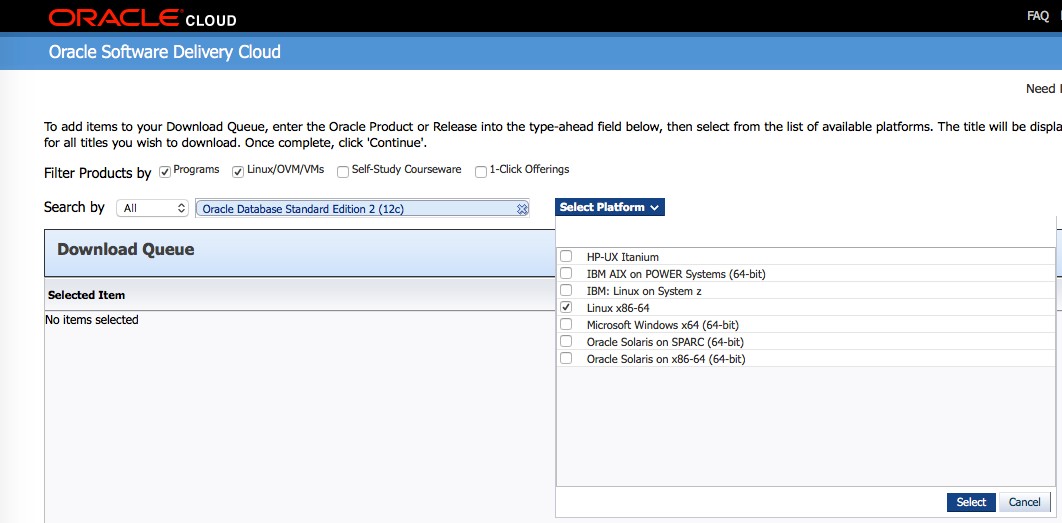Click the Selected Item column header

[86, 295]
